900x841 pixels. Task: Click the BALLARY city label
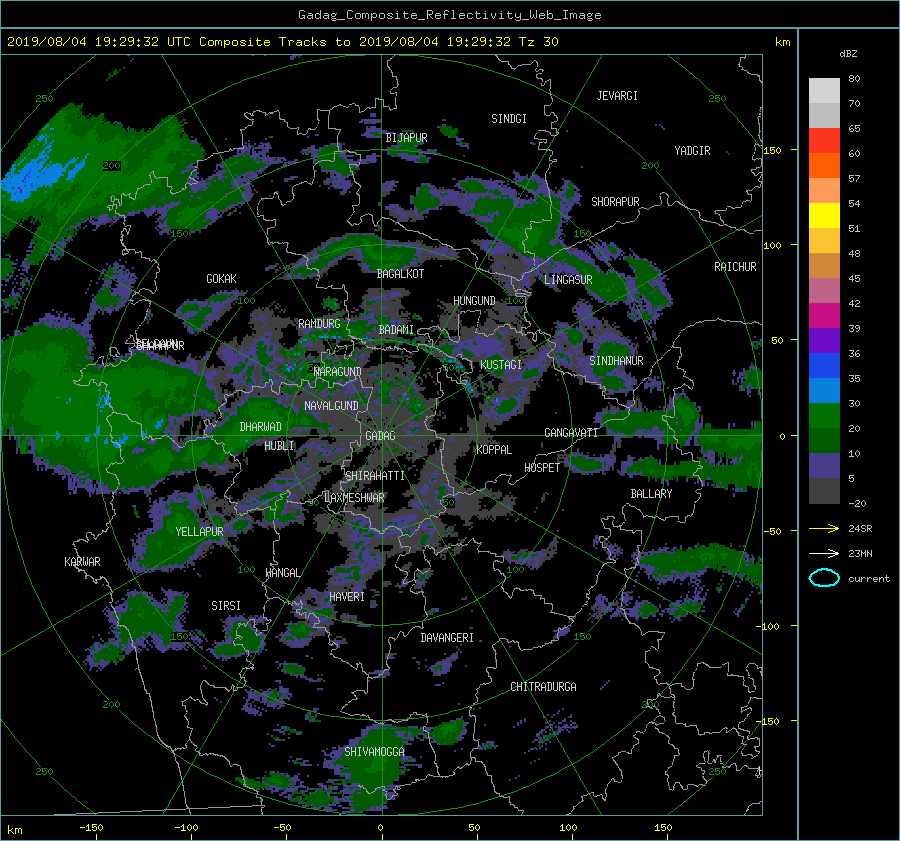[x=651, y=494]
